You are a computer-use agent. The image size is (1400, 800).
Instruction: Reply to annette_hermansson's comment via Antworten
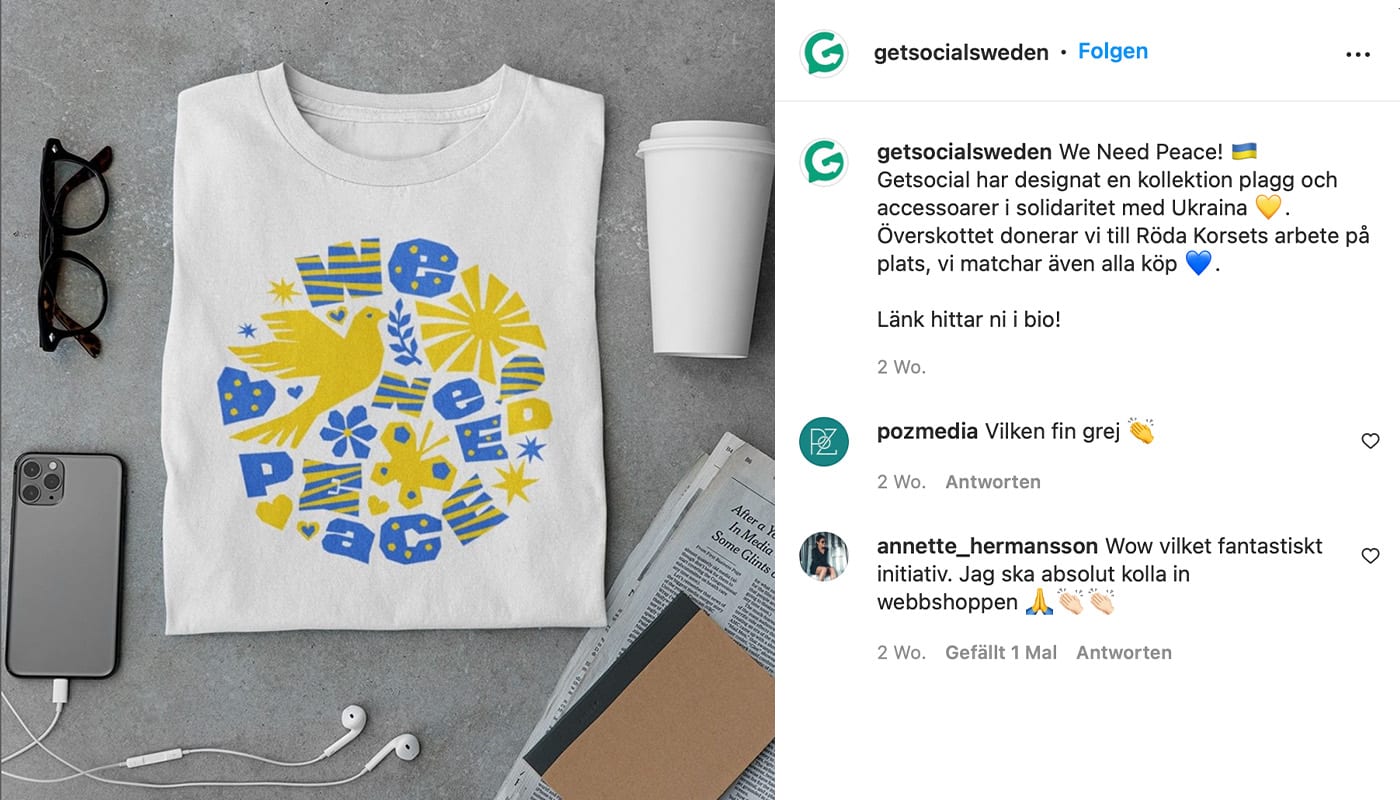[x=1124, y=653]
